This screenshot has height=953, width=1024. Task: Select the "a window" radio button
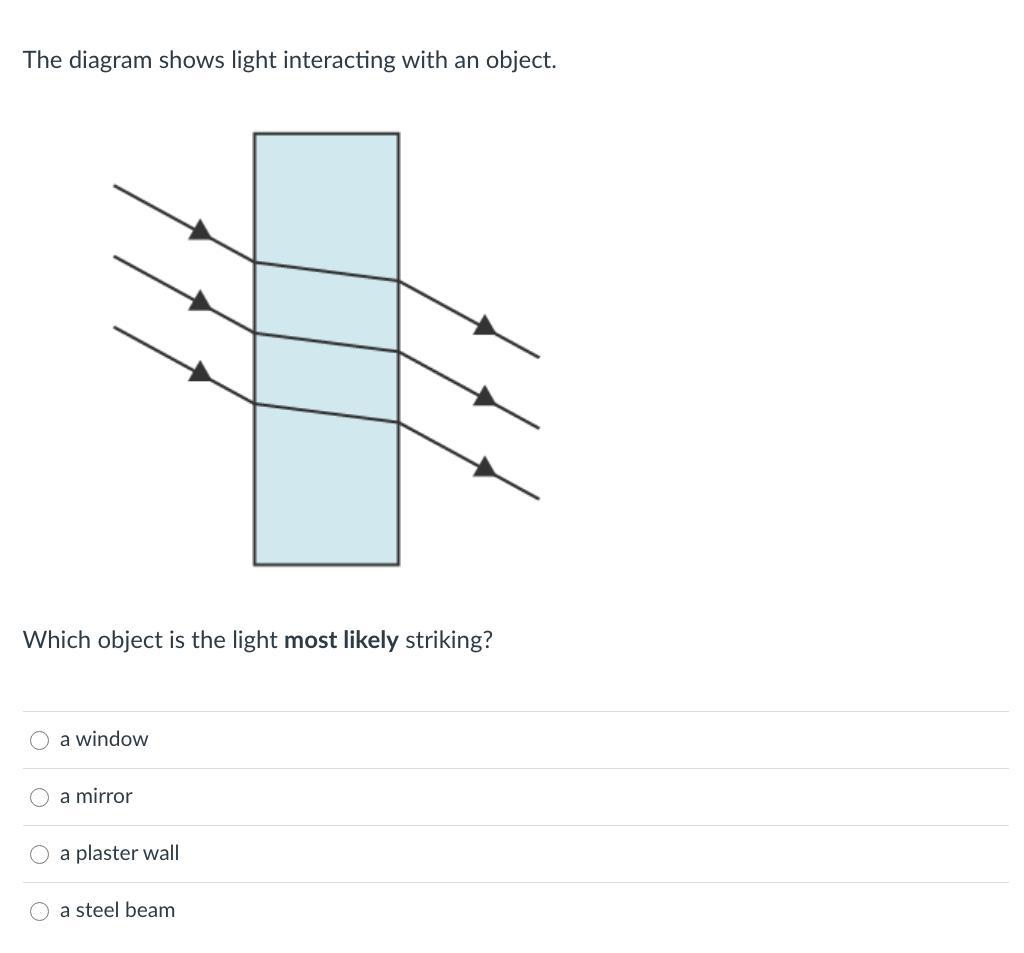click(40, 740)
